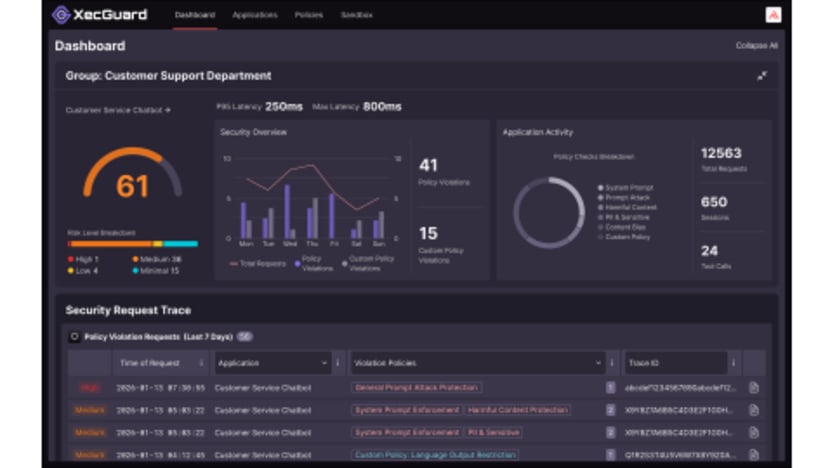Collapse the Customer Support Department group panel icon

coord(762,76)
